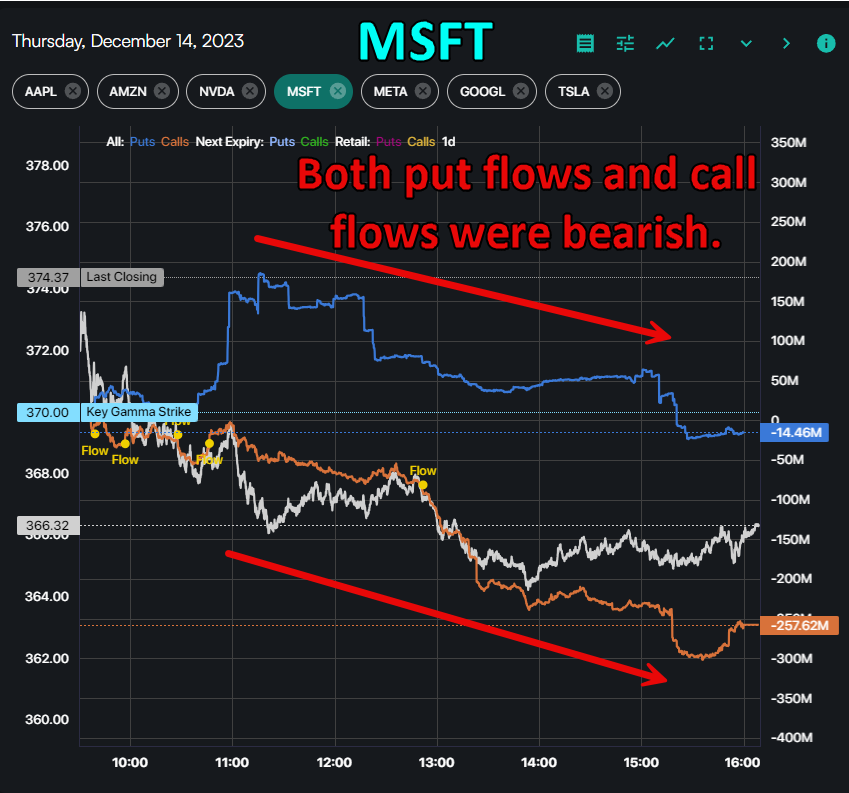Click the -14.46M puts value tag
Viewport: 849px width, 793px height.
pyautogui.click(x=794, y=432)
